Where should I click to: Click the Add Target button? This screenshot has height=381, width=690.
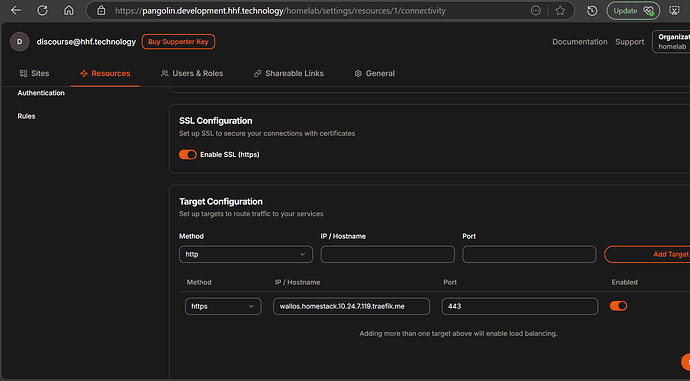click(x=647, y=254)
